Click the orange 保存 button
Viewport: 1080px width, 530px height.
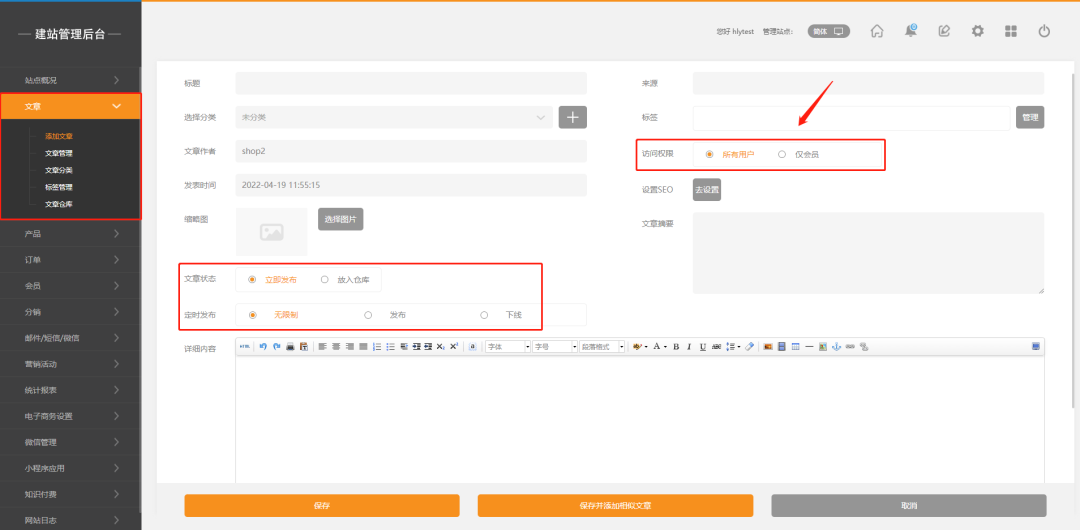(x=321, y=506)
